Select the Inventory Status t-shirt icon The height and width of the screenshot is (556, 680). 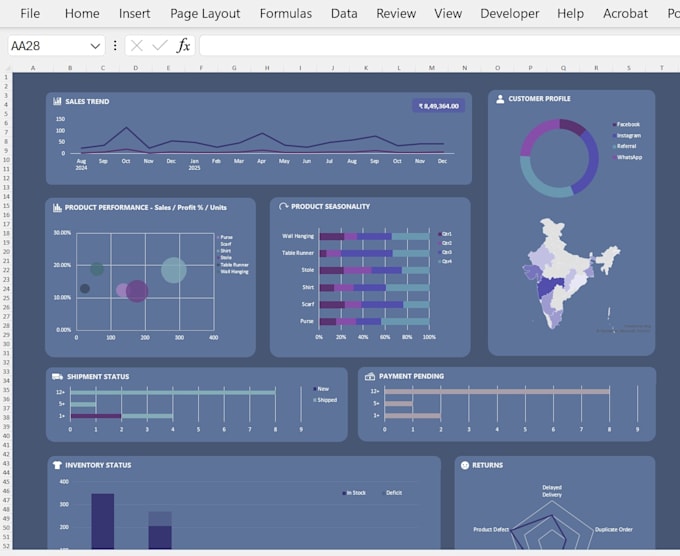(57, 465)
